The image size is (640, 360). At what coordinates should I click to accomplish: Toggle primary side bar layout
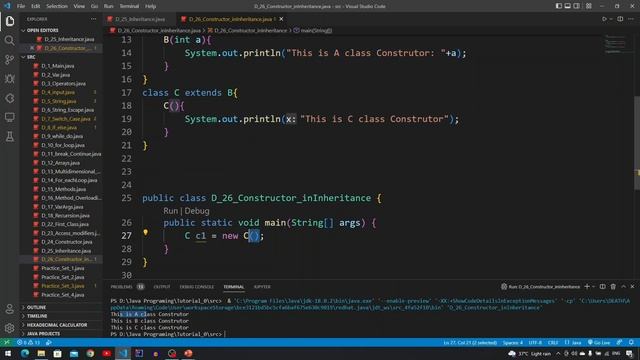[559, 6]
